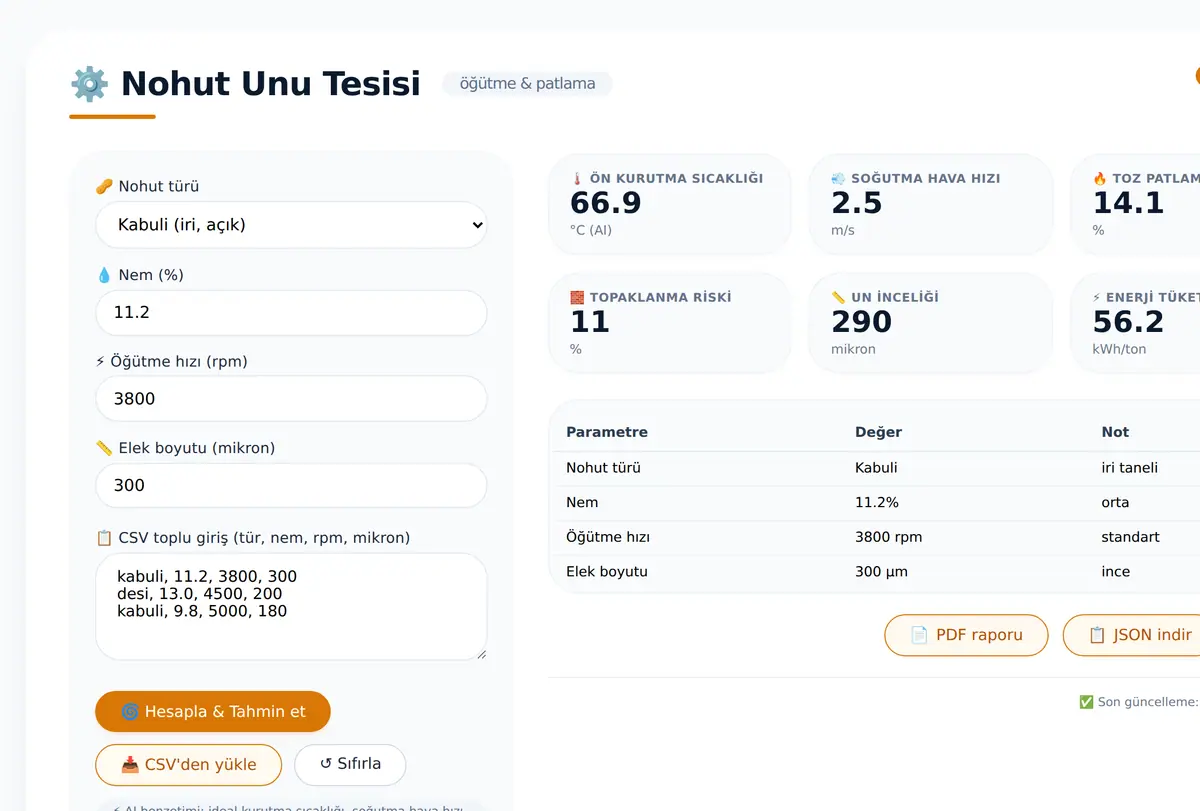Click the gear icon beside Nohut Unu Tesisi
1200x811 pixels.
(89, 84)
